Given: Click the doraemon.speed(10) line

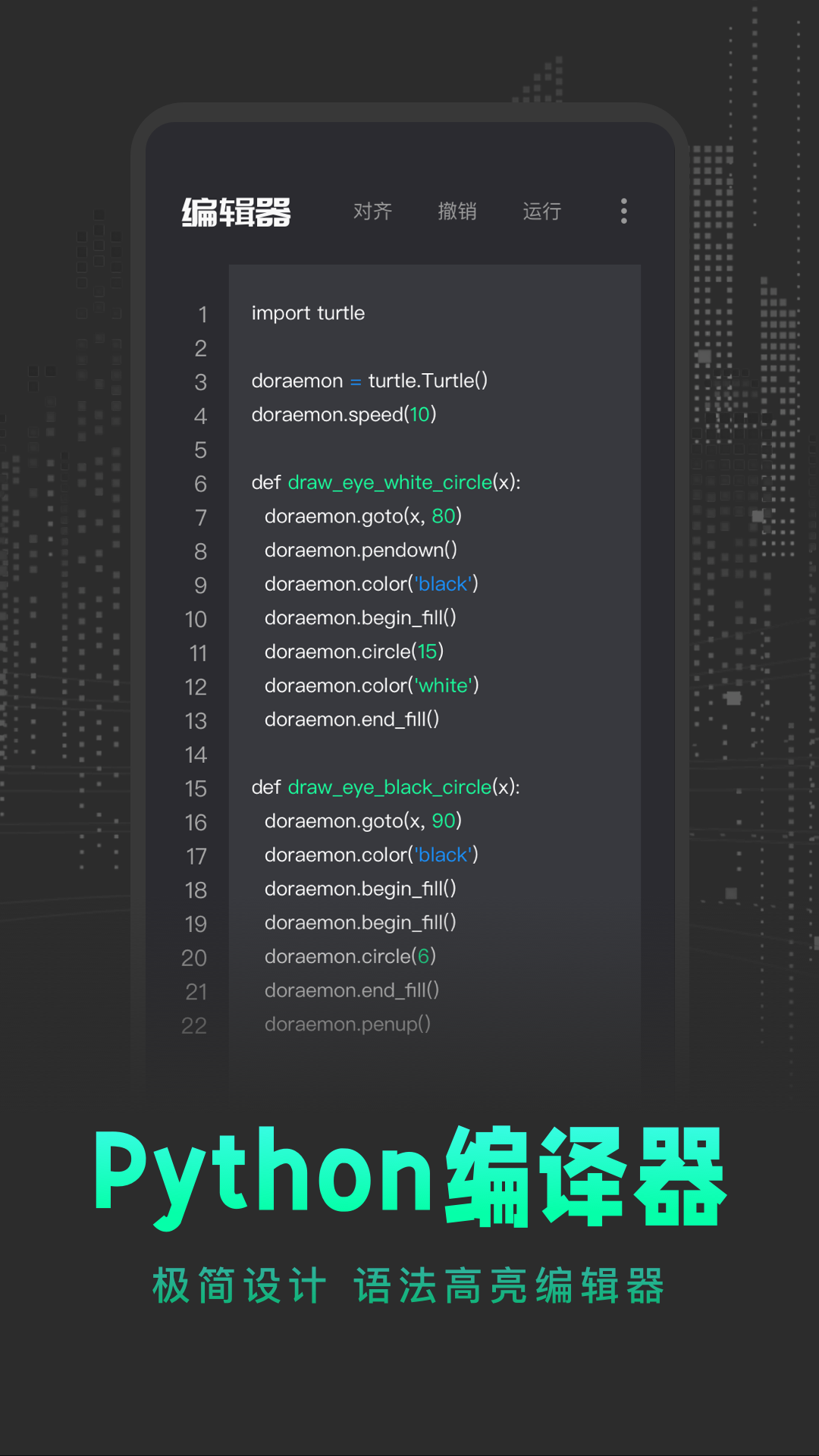Looking at the screenshot, I should click(x=344, y=415).
